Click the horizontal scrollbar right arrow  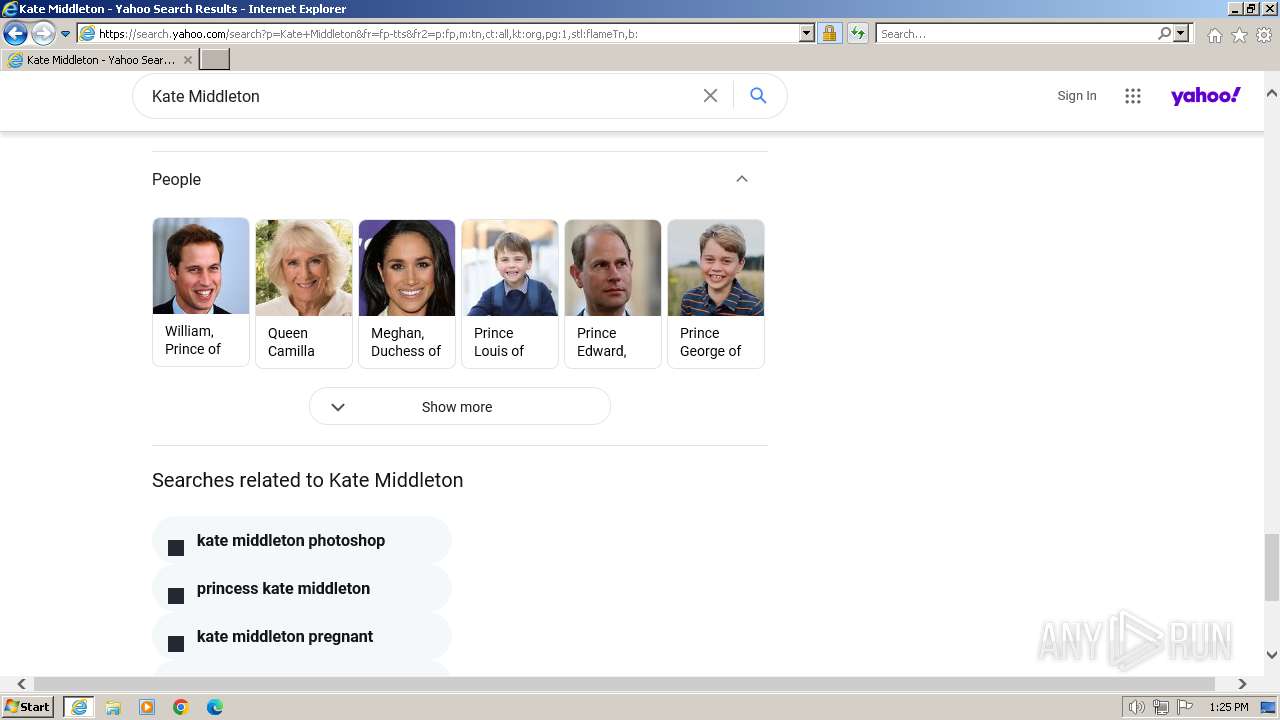(1242, 684)
